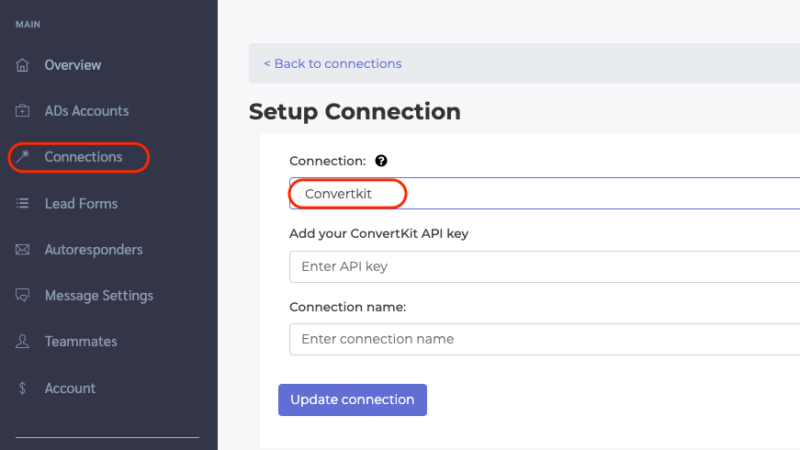Image resolution: width=800 pixels, height=450 pixels.
Task: Open Autoresponders menu entry
Action: [93, 249]
